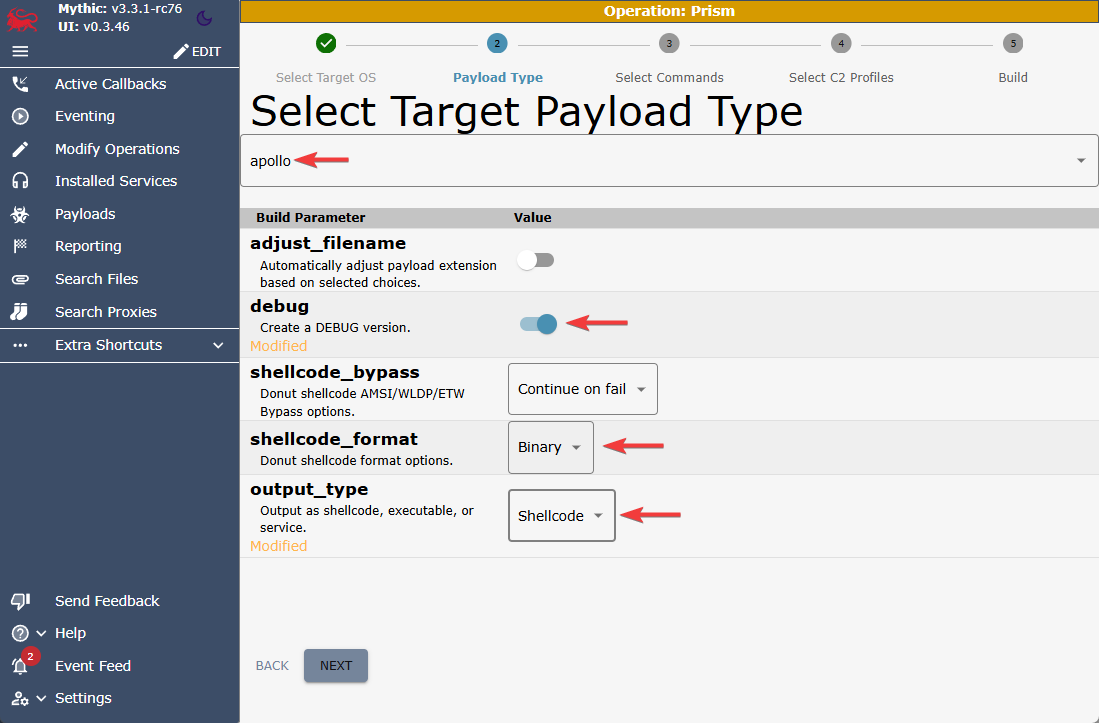This screenshot has width=1099, height=723.
Task: Click step 4 circle in stepper
Action: (x=841, y=43)
